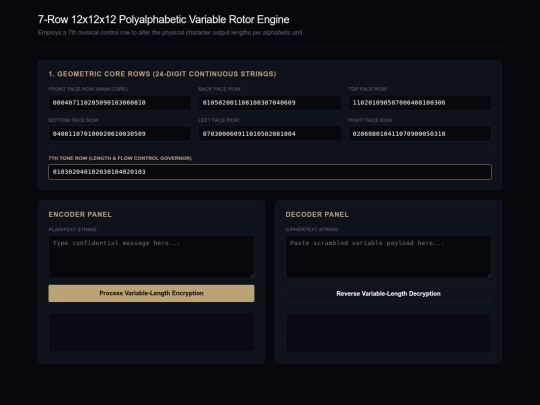Click the Left Face Row input field
Viewport: 540px width, 405px height.
pos(270,134)
